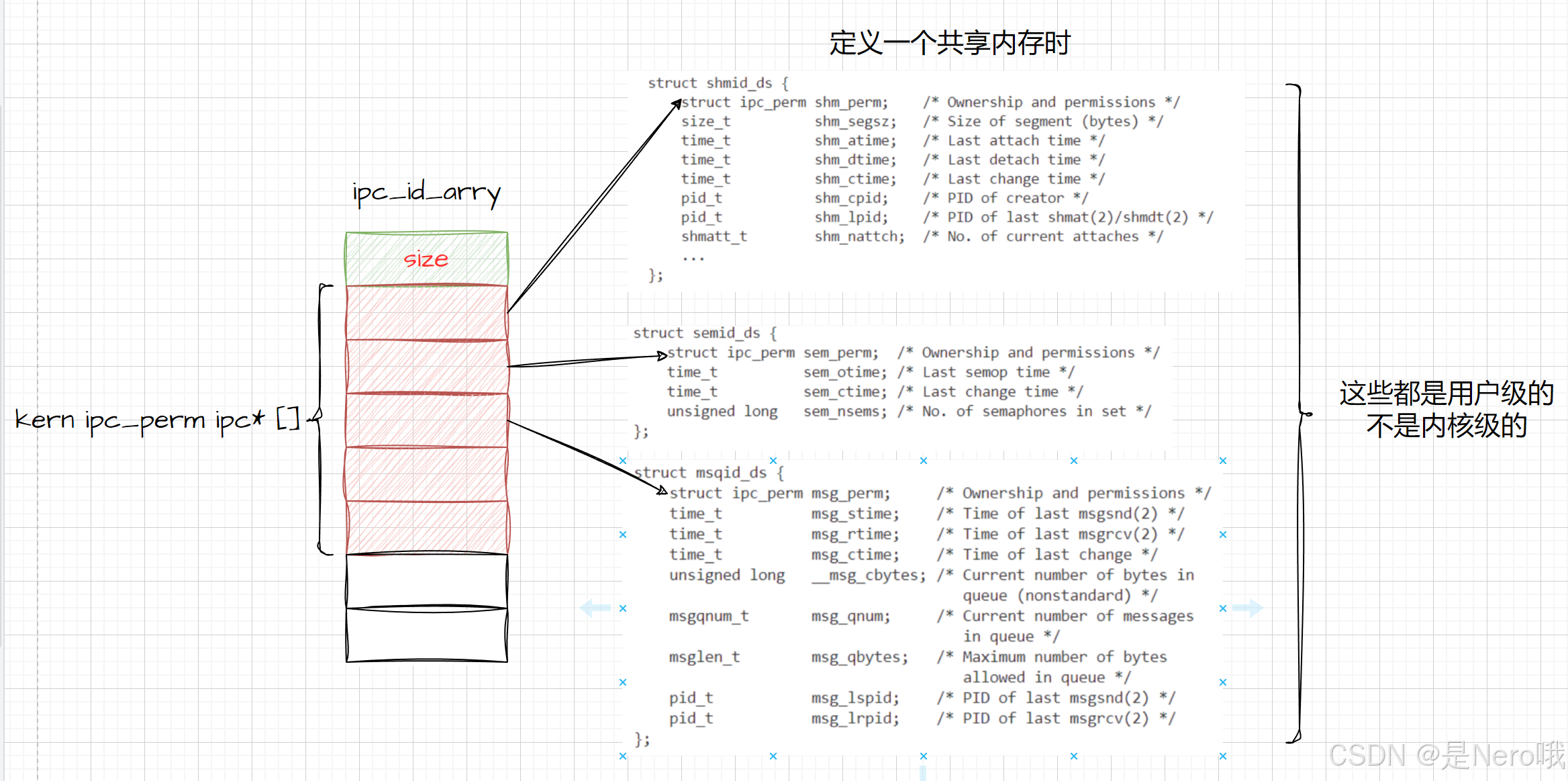Select the large right curly brace

pyautogui.click(x=1300, y=414)
